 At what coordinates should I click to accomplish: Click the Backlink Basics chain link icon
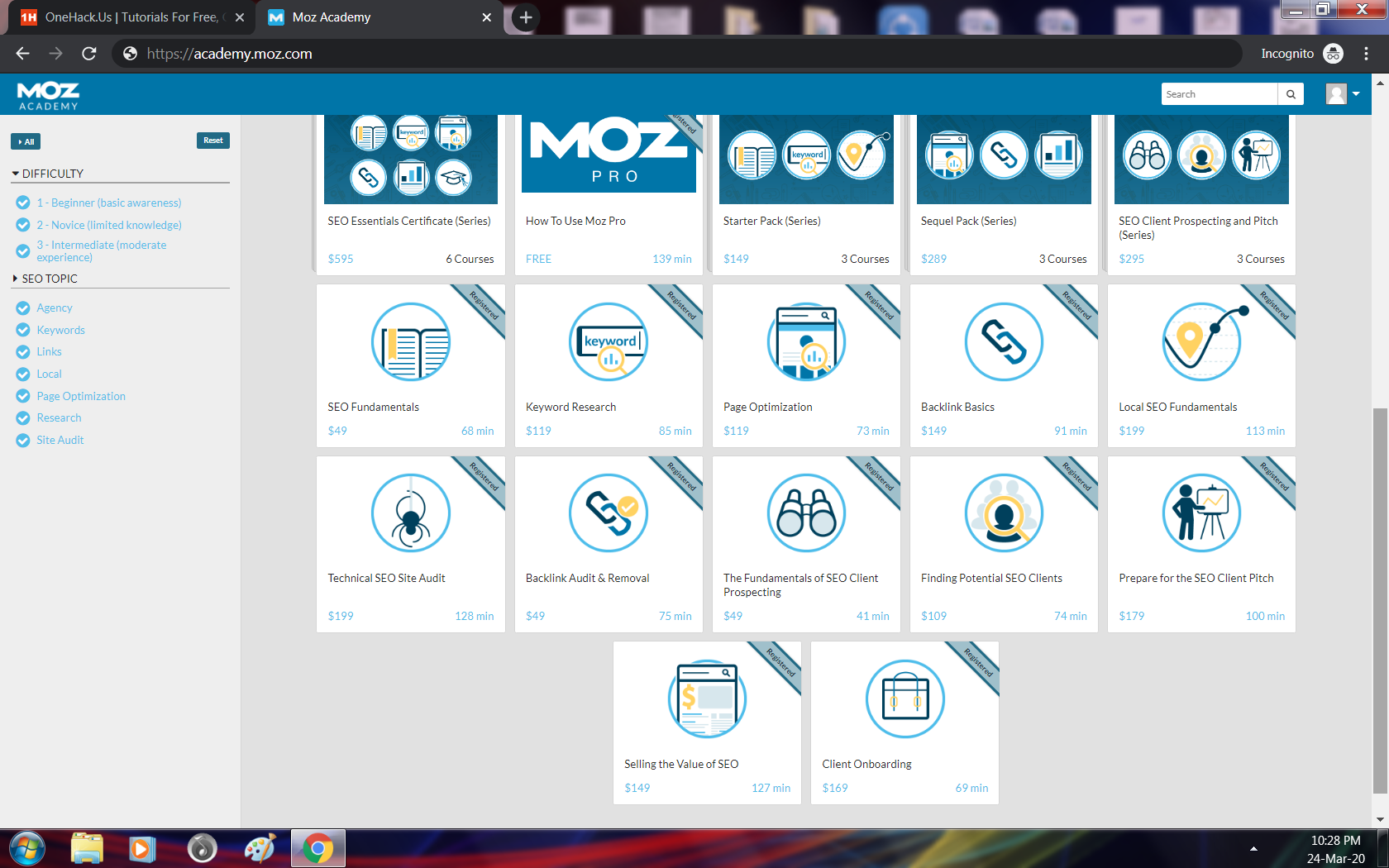tap(1004, 341)
